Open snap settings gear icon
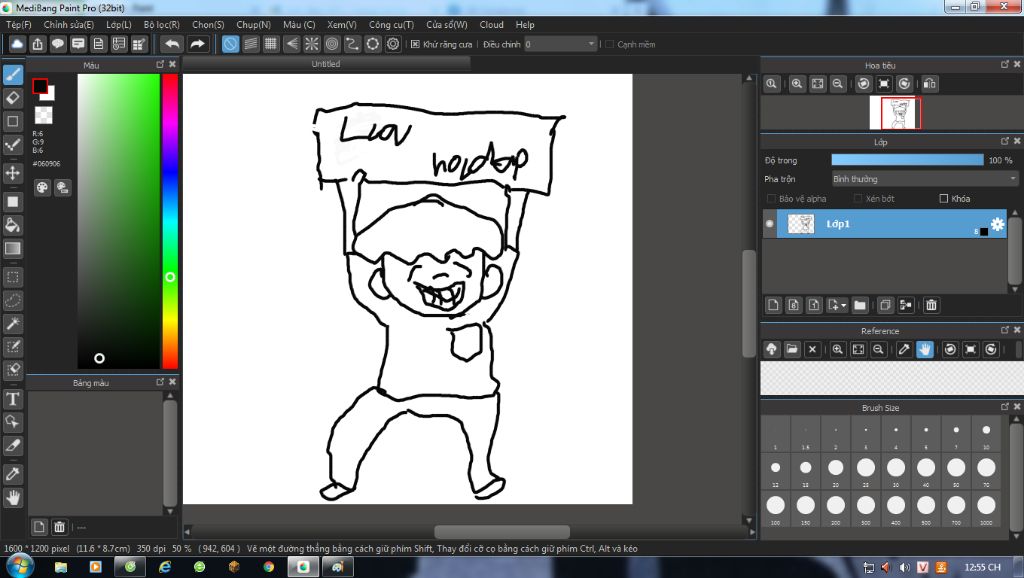1024x578 pixels. click(x=393, y=44)
